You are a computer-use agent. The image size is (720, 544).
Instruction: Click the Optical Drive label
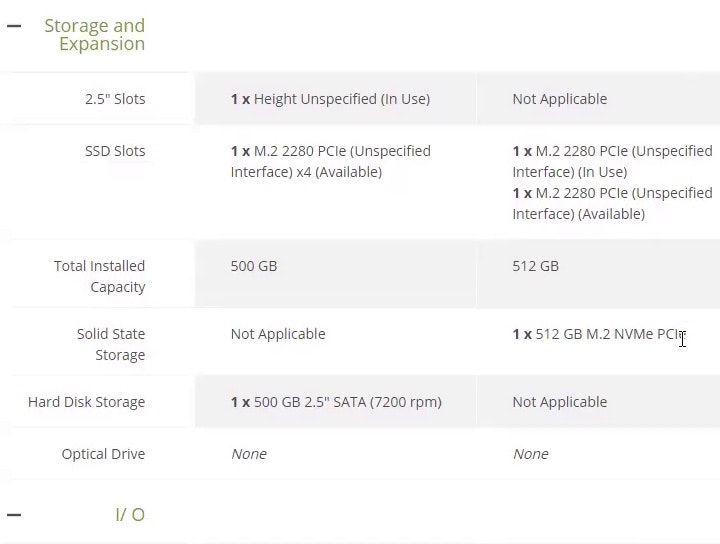103,454
